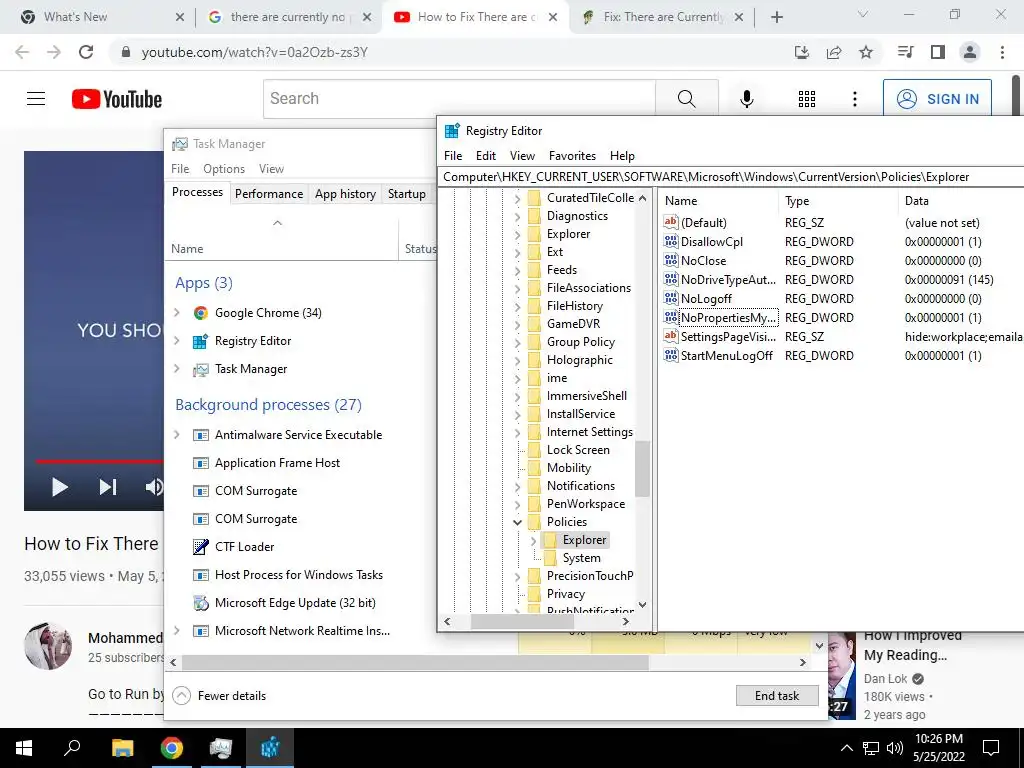Open Registry Editor Favorites menu
The width and height of the screenshot is (1024, 768).
click(x=572, y=155)
